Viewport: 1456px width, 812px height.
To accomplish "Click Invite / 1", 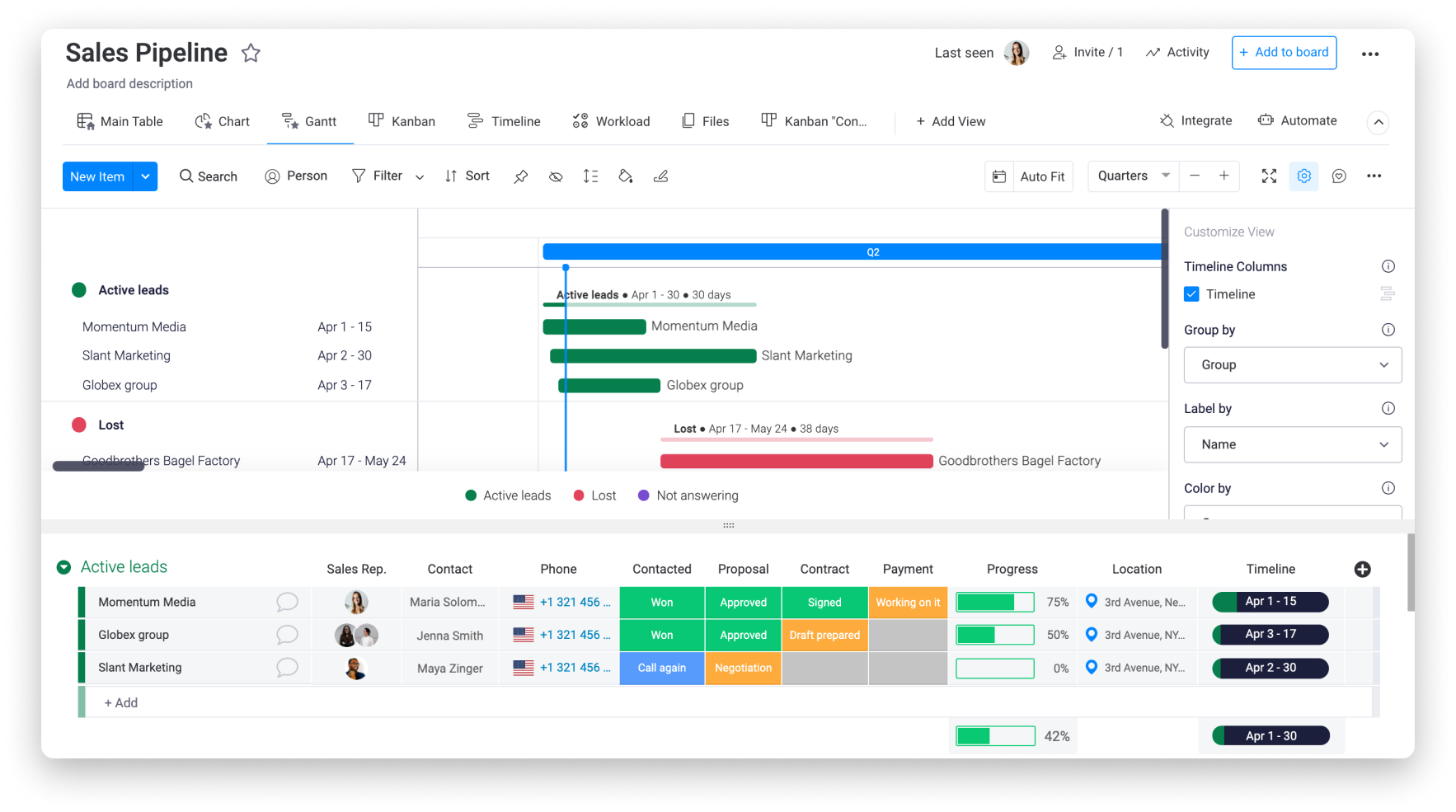I will point(1087,52).
